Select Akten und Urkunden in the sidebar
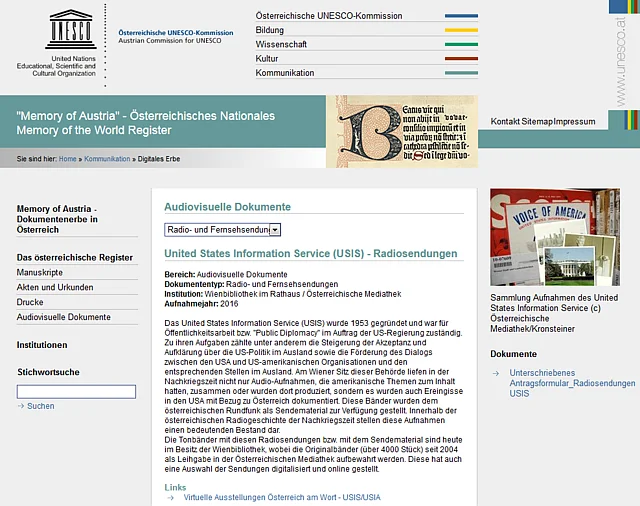This screenshot has width=640, height=506. pyautogui.click(x=55, y=287)
